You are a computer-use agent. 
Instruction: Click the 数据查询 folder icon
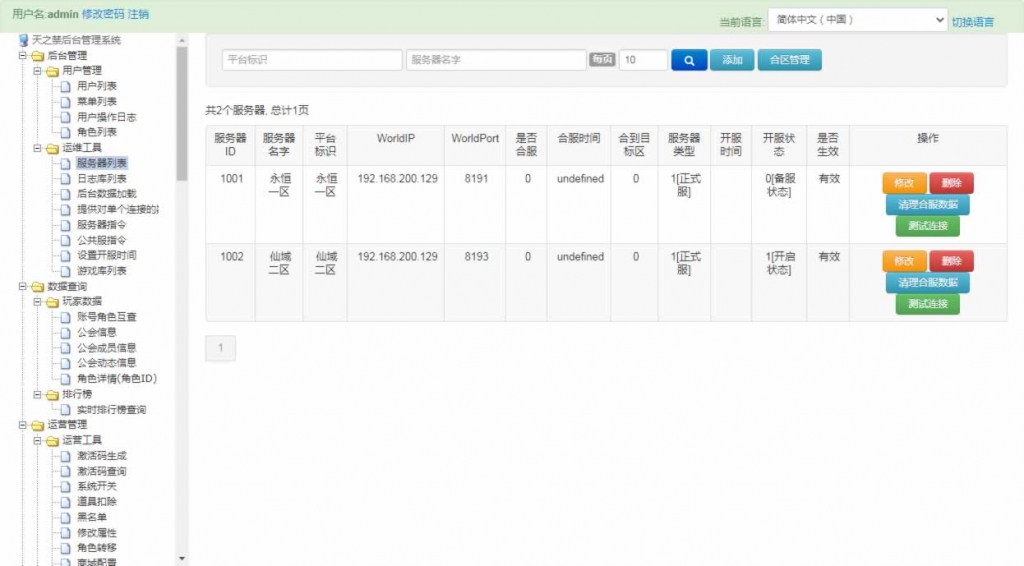pos(38,286)
